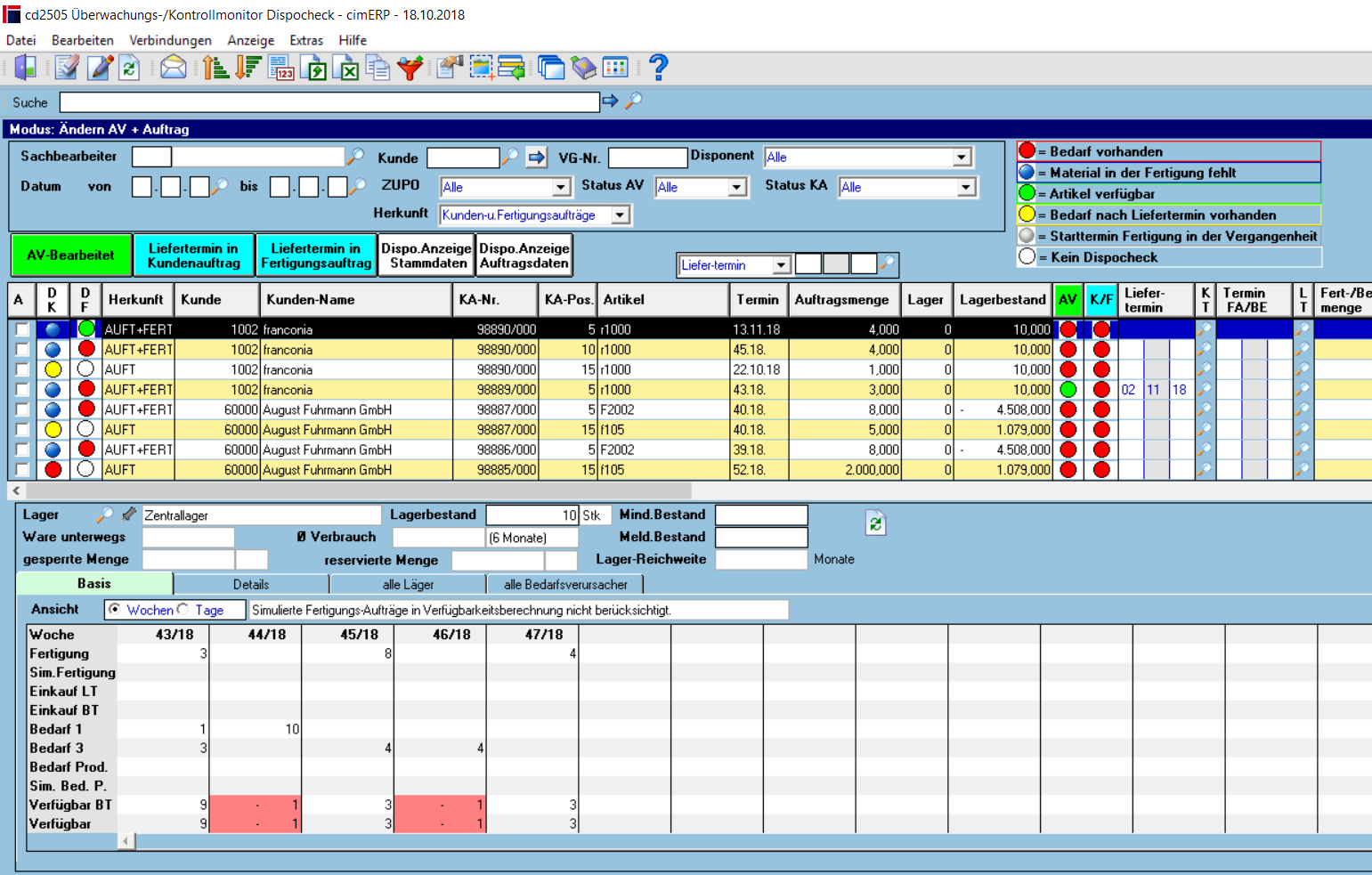Open the Anzeige menu
Image resolution: width=1372 pixels, height=875 pixels.
[251, 40]
